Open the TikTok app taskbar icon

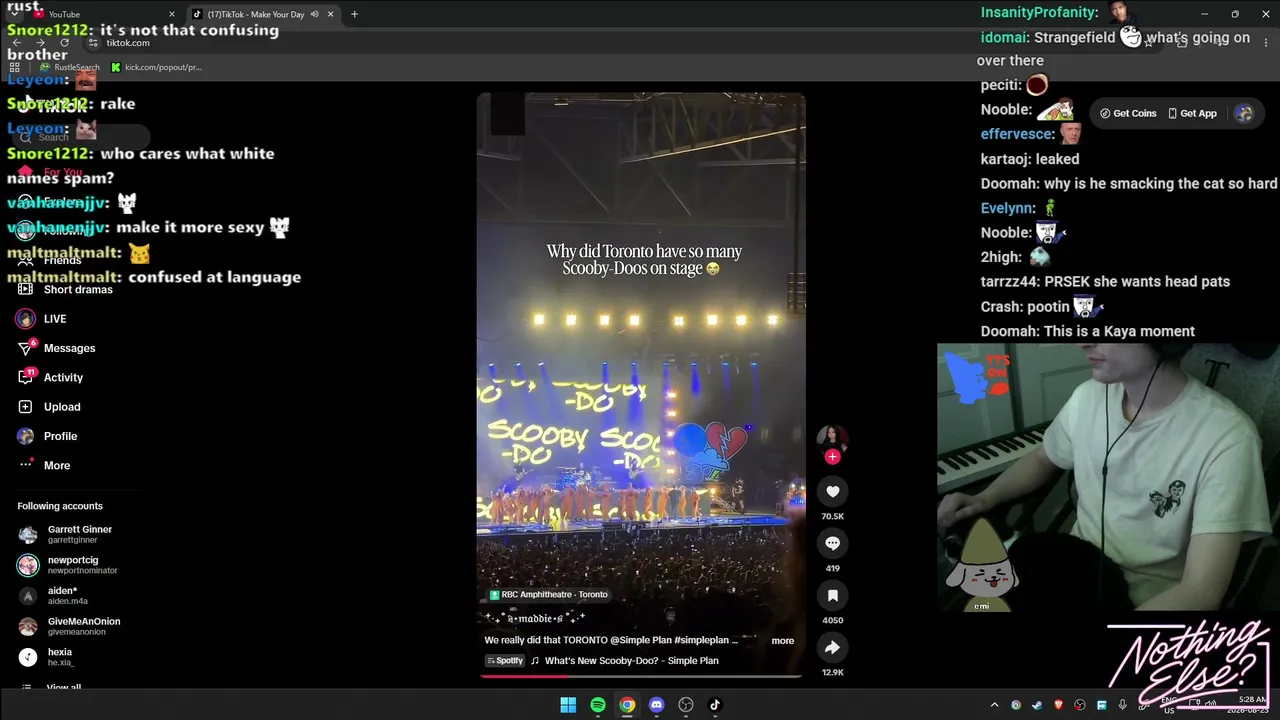715,705
